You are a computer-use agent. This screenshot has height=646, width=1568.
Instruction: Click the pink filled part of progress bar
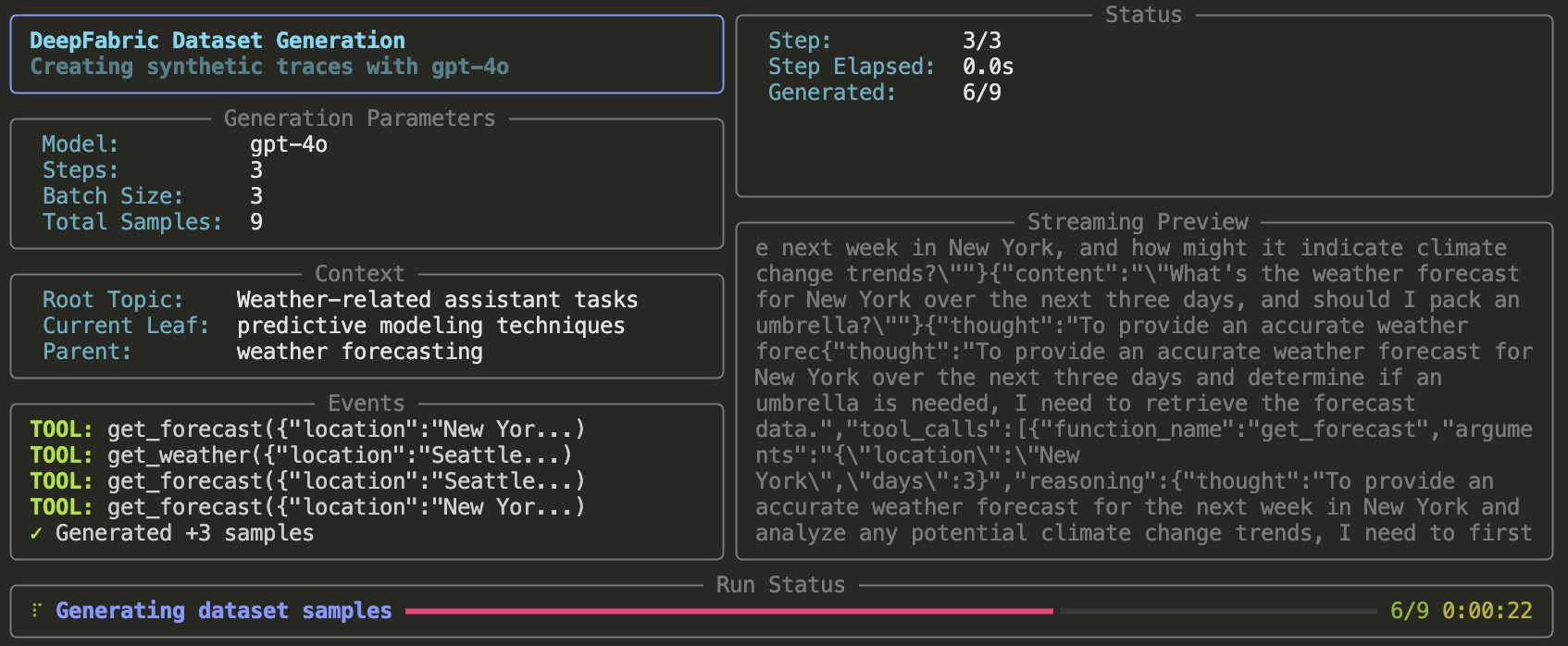729,611
